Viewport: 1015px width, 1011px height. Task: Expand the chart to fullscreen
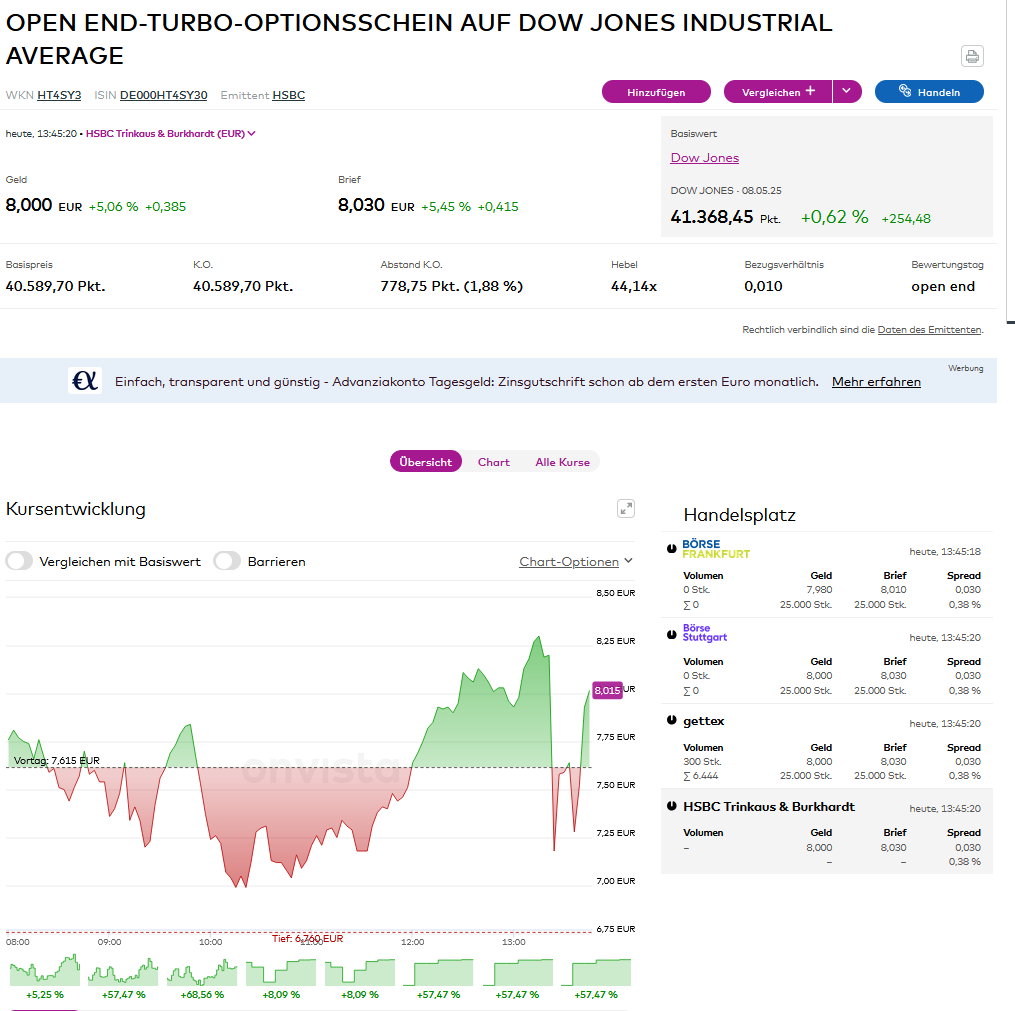pyautogui.click(x=625, y=509)
